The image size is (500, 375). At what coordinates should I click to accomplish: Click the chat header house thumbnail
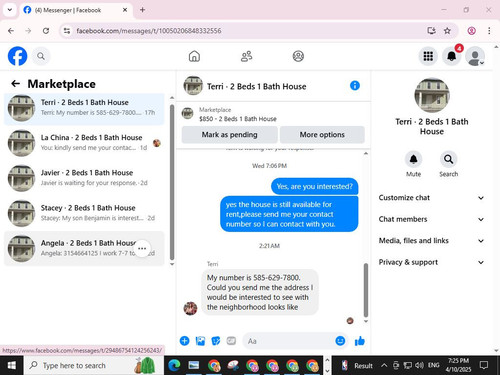pyautogui.click(x=193, y=86)
